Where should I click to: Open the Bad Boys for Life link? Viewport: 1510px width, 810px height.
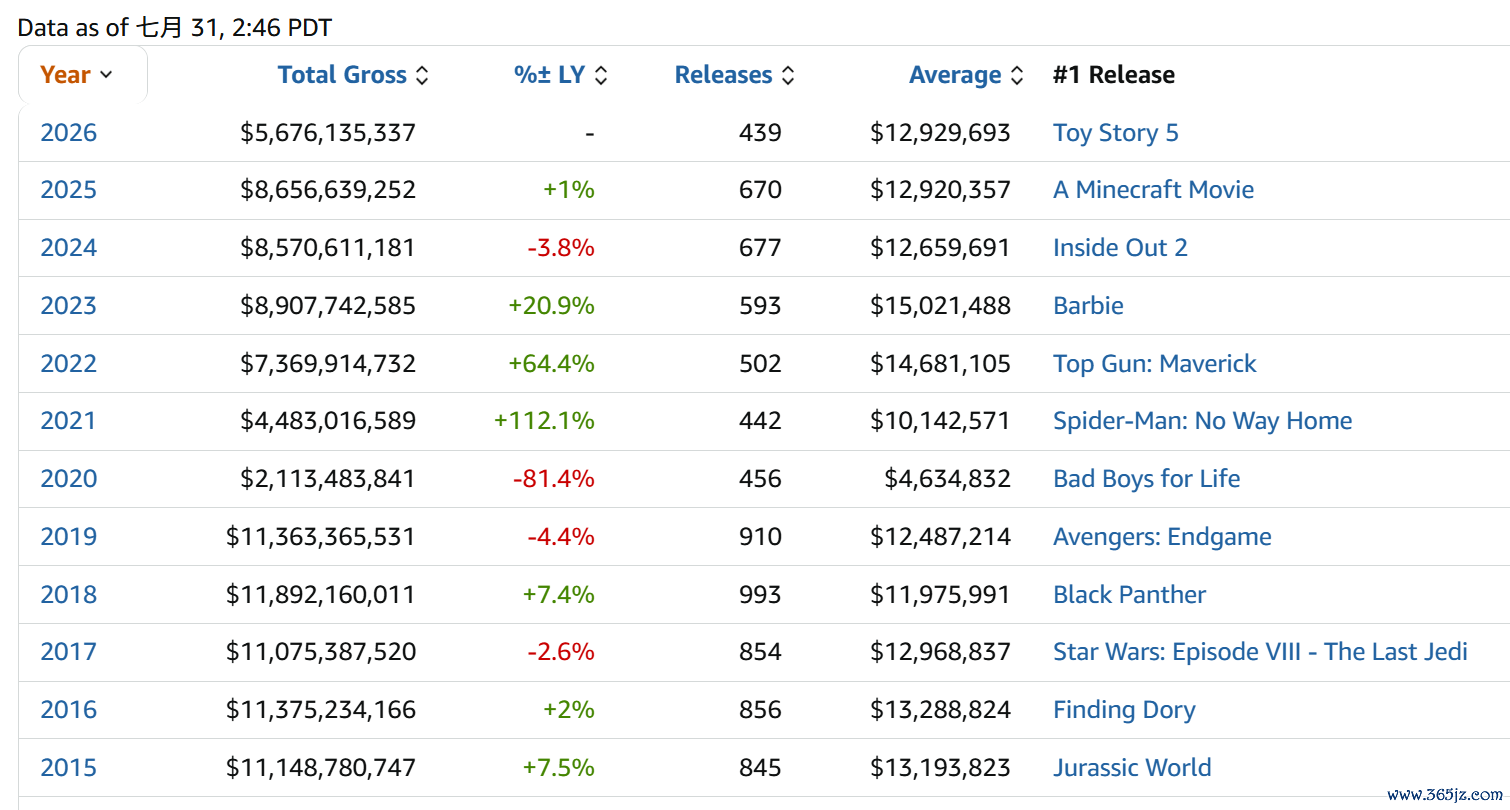1147,479
